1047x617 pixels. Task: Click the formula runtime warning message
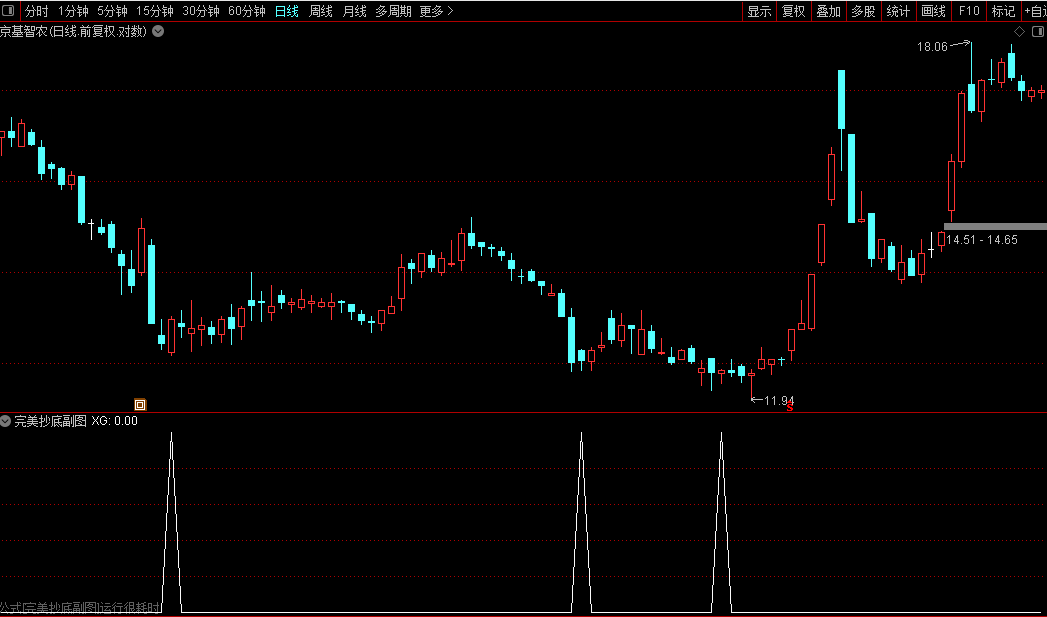pyautogui.click(x=80, y=608)
